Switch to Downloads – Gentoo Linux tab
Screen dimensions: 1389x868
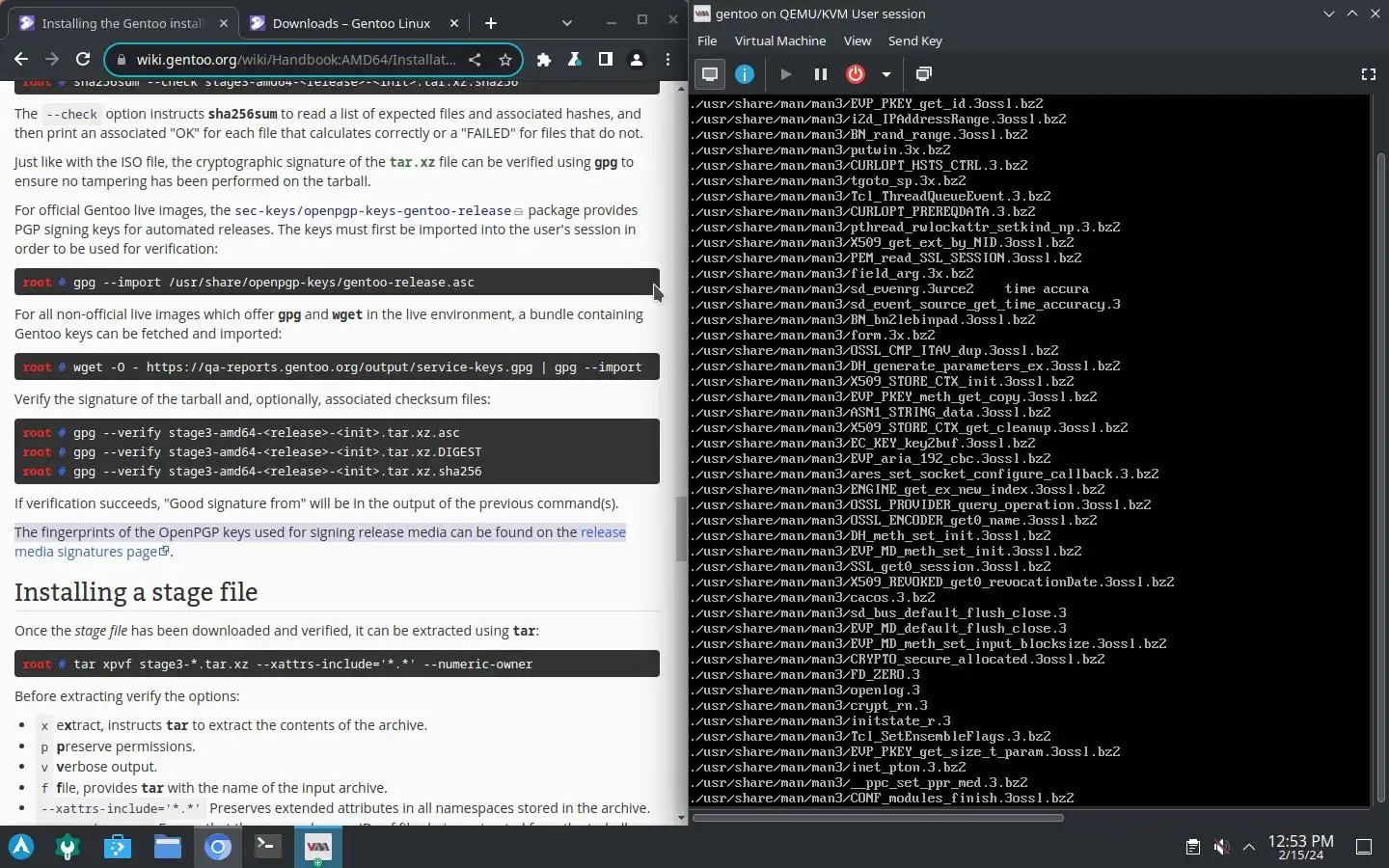click(351, 23)
